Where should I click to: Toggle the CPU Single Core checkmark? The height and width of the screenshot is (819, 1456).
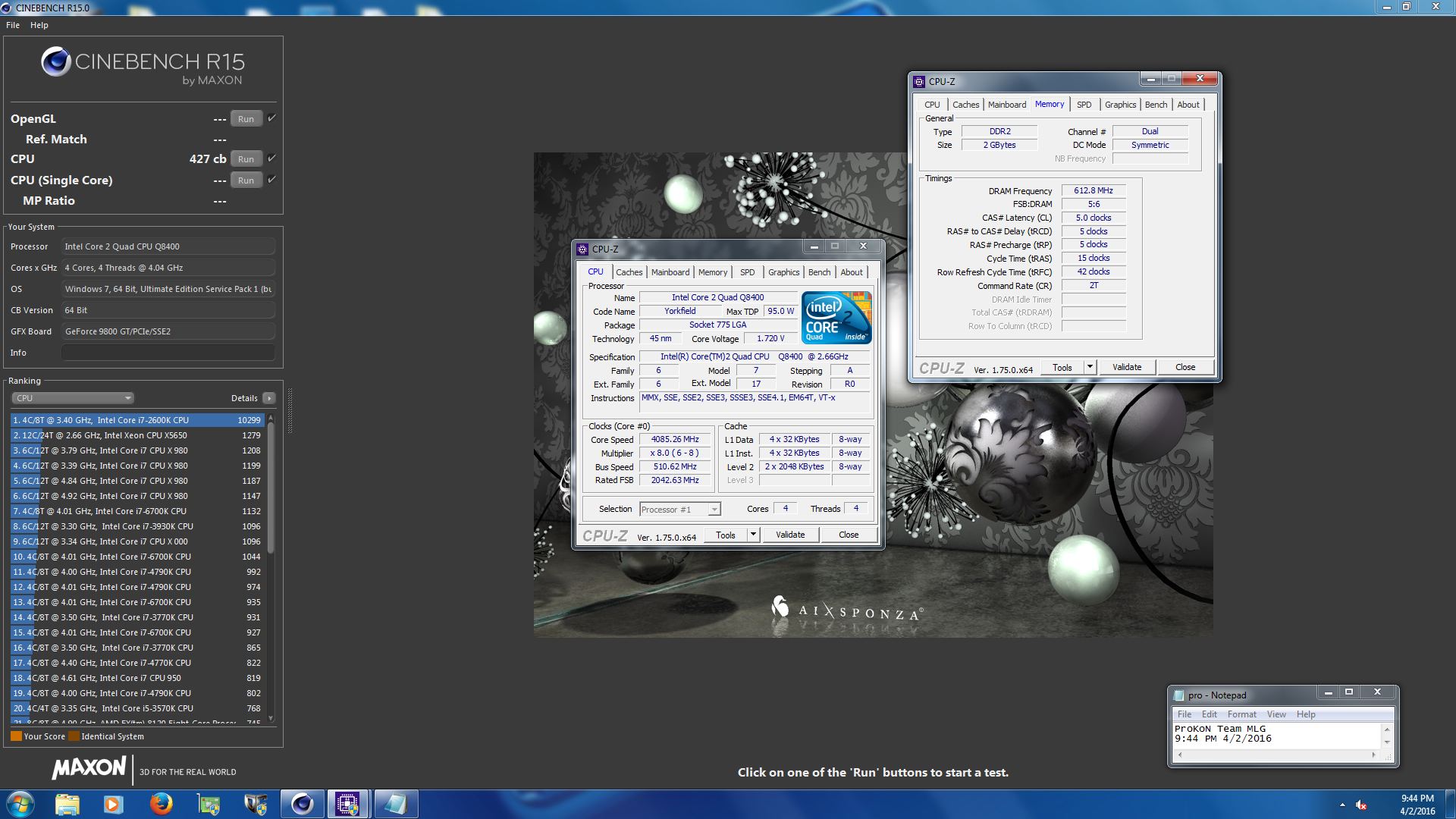[271, 180]
